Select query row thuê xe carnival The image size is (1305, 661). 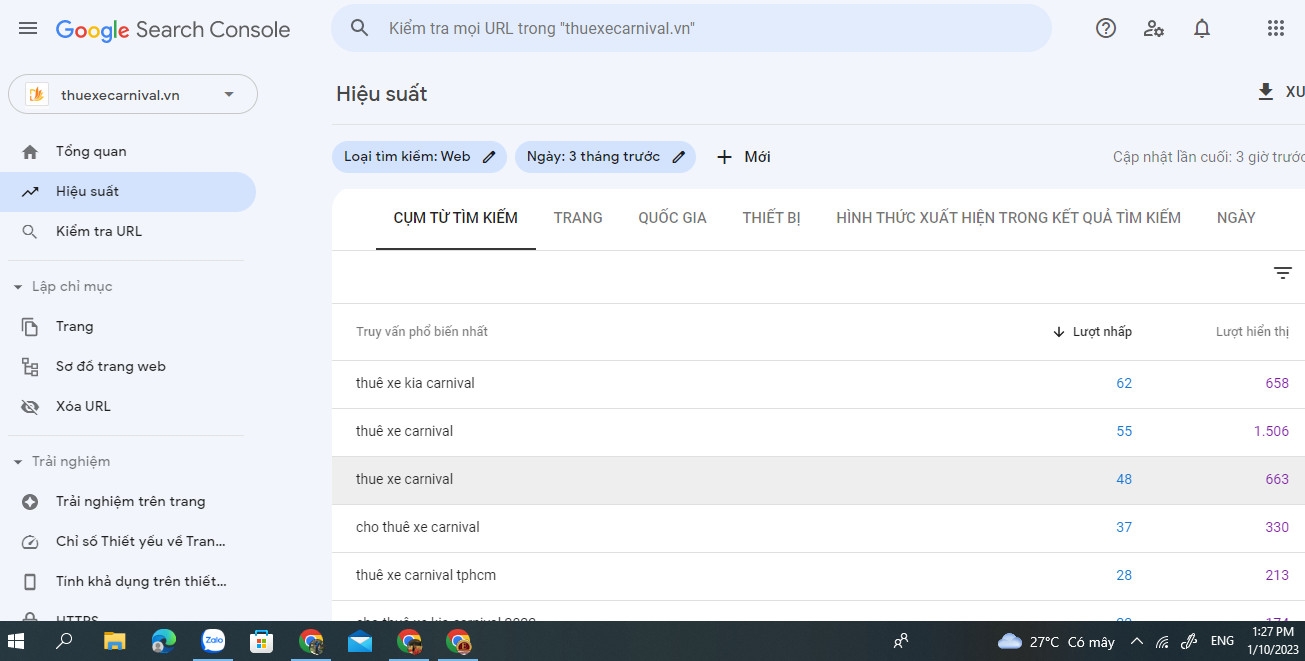coord(818,432)
